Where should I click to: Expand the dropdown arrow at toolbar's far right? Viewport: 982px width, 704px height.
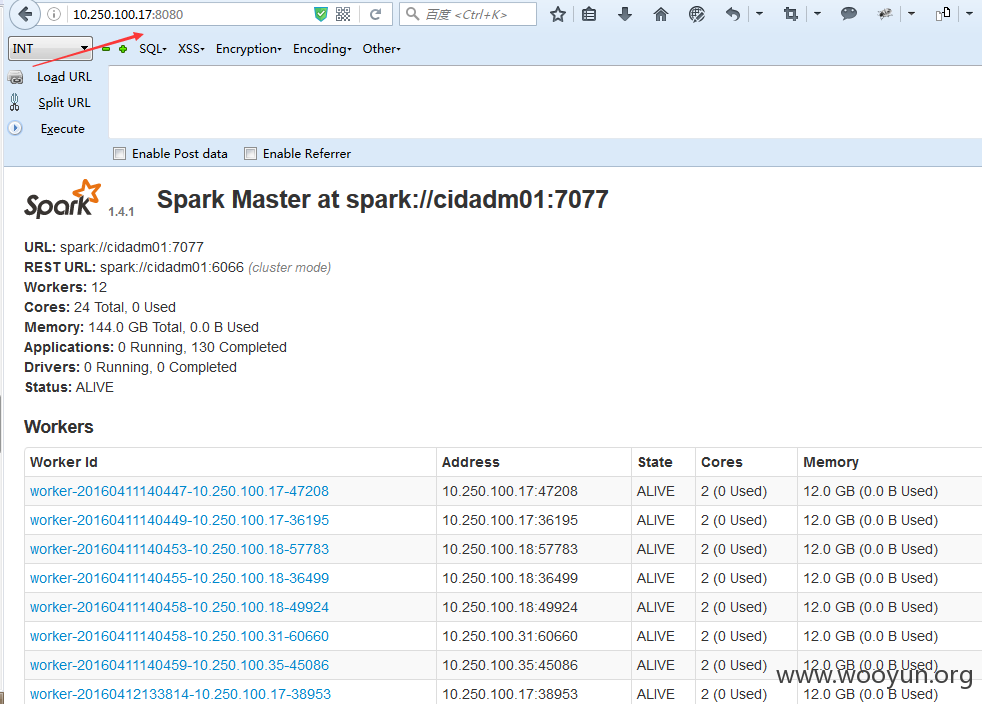[x=969, y=13]
